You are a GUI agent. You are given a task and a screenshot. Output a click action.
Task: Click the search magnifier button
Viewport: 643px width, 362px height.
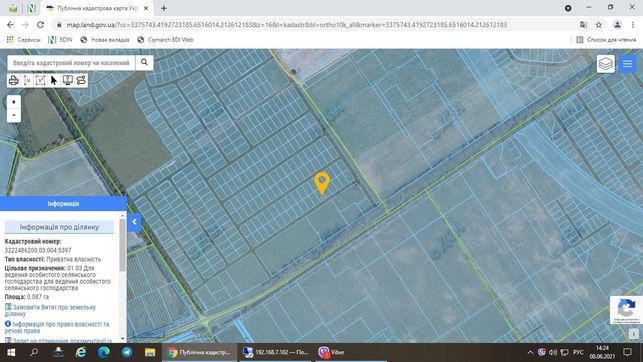144,62
